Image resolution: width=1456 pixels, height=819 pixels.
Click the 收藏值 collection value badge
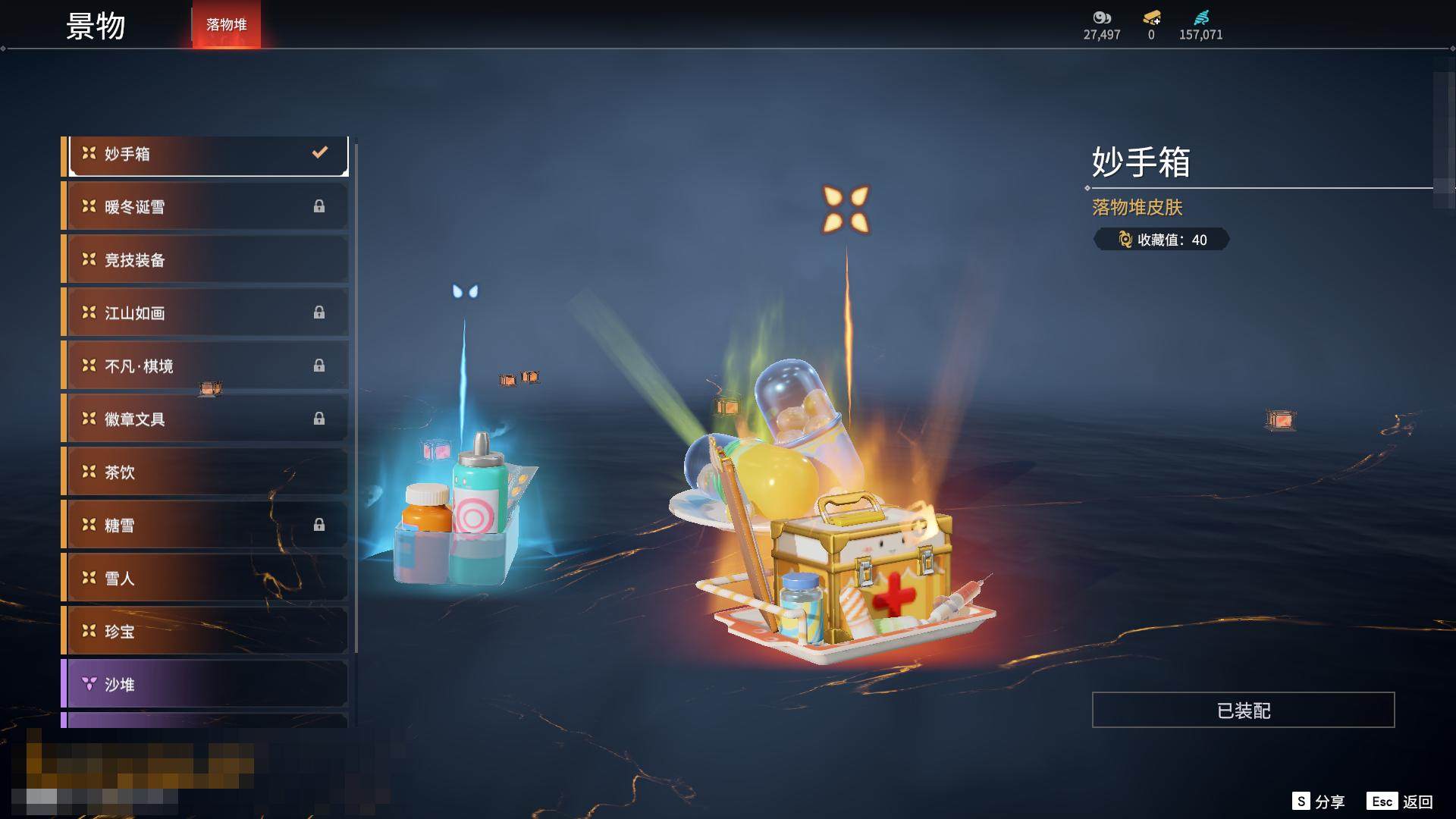click(x=1161, y=240)
